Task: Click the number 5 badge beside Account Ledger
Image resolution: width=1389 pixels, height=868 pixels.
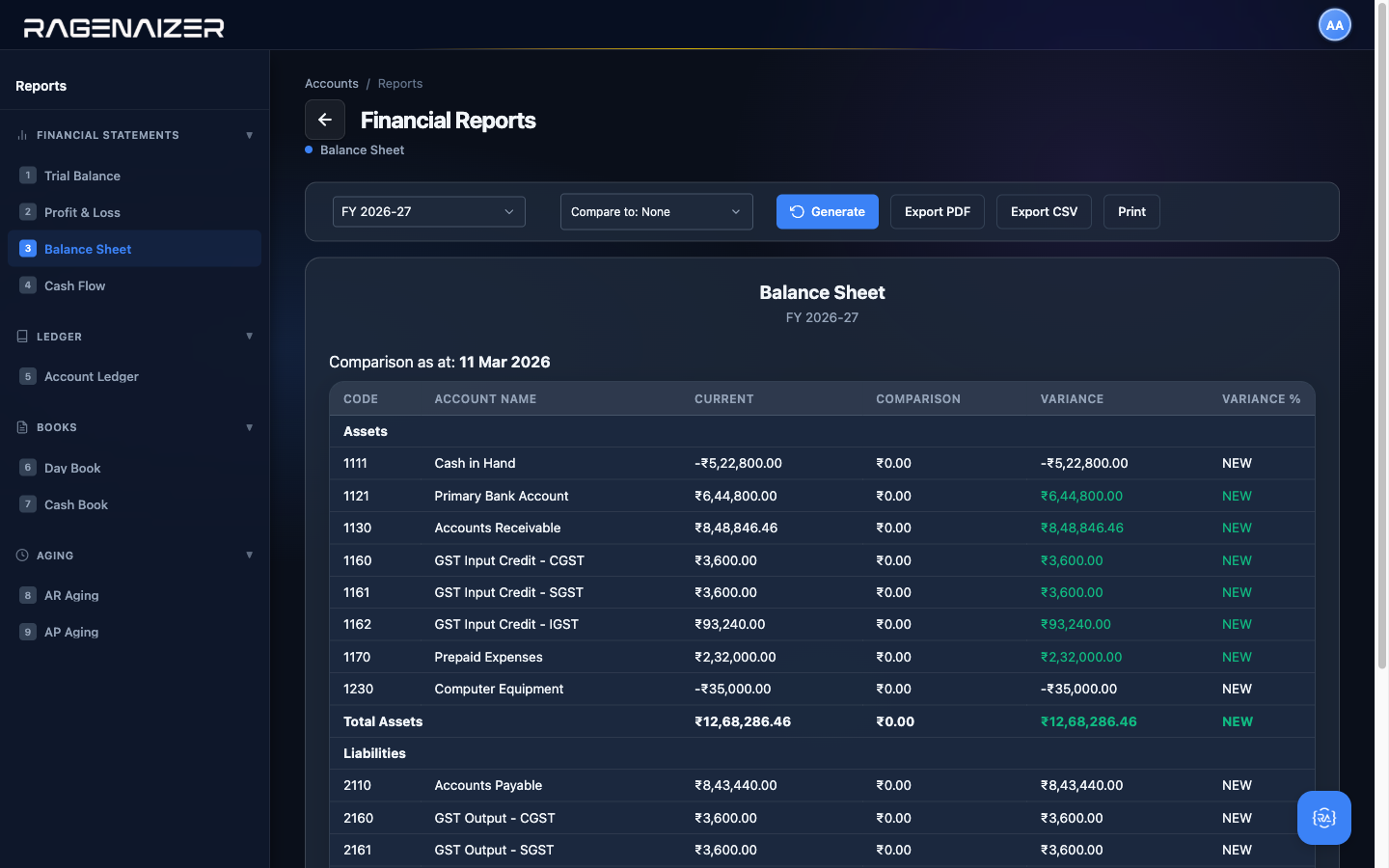Action: click(28, 376)
